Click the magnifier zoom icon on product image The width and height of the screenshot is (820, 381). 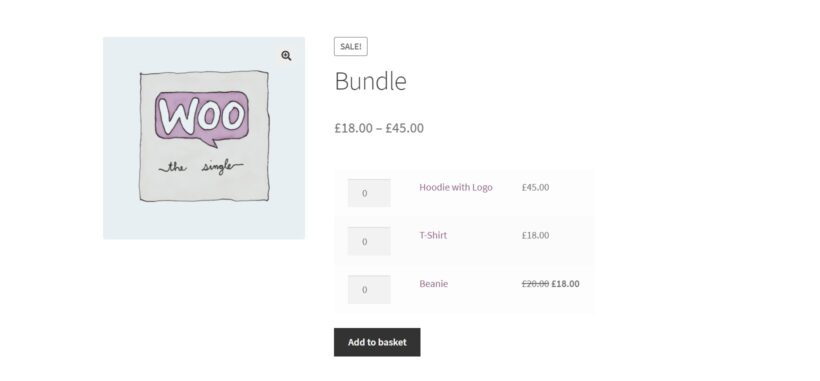pos(286,56)
